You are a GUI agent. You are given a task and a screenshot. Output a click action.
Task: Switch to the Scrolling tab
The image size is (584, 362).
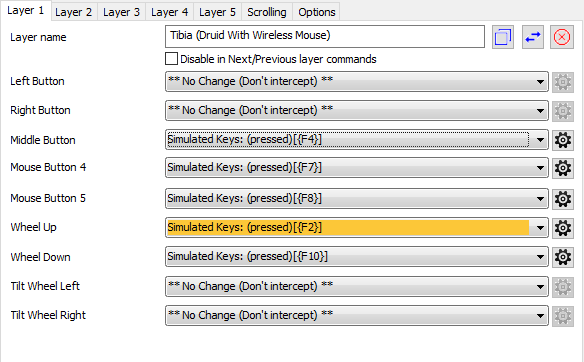click(267, 12)
